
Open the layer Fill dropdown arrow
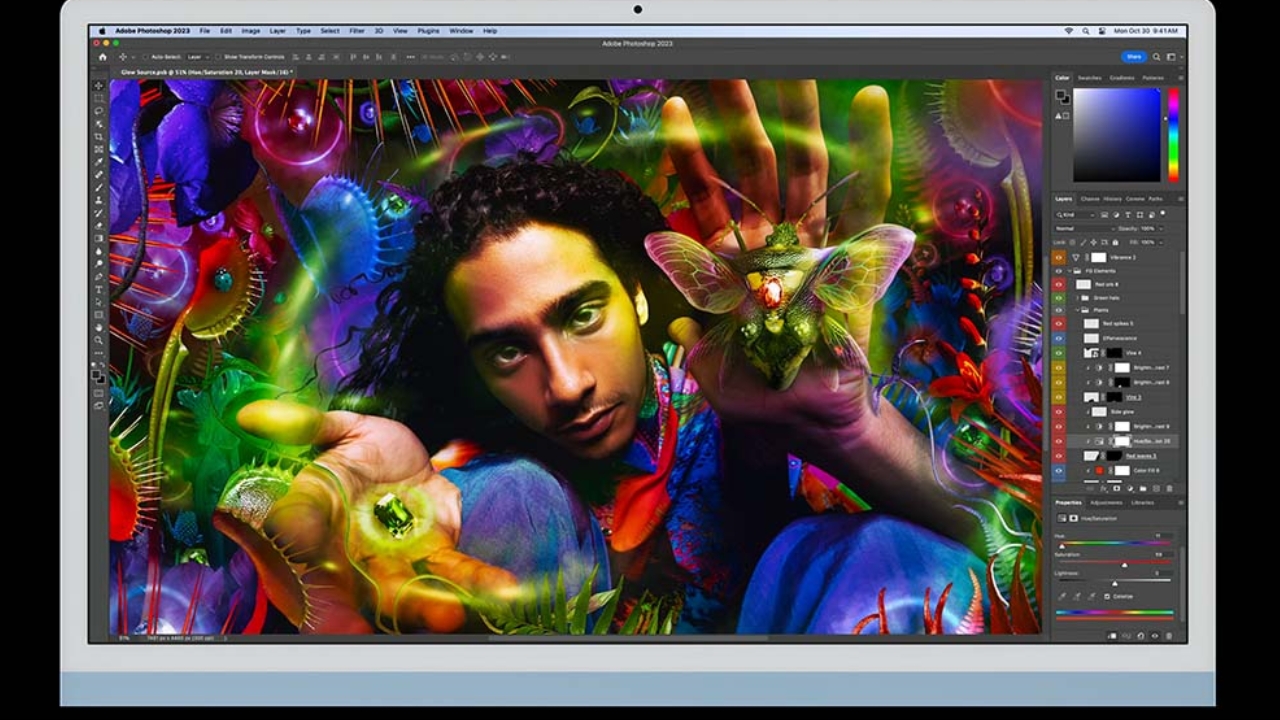point(1159,242)
